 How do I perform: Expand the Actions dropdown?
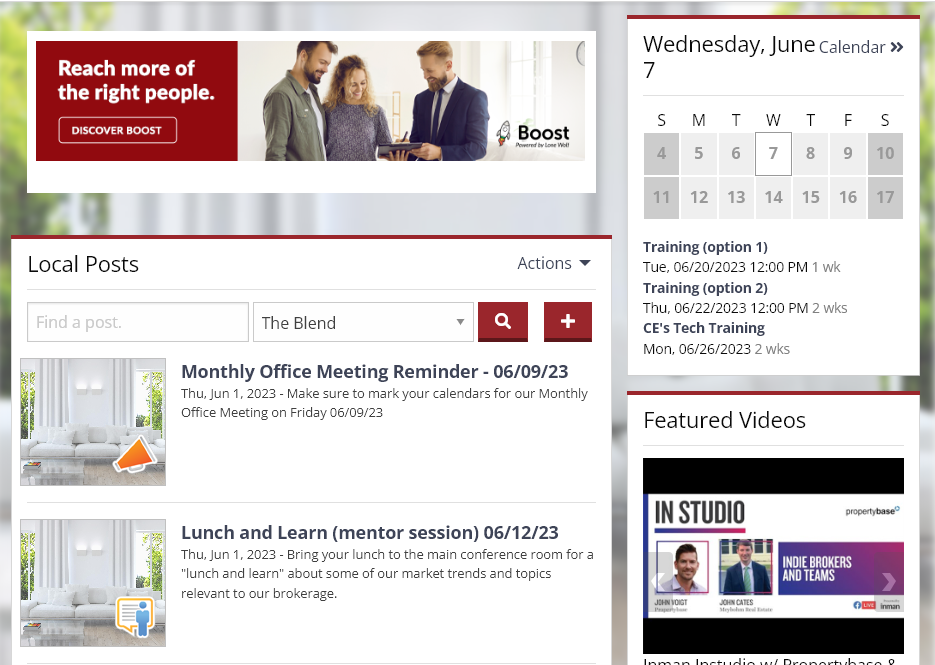[553, 263]
